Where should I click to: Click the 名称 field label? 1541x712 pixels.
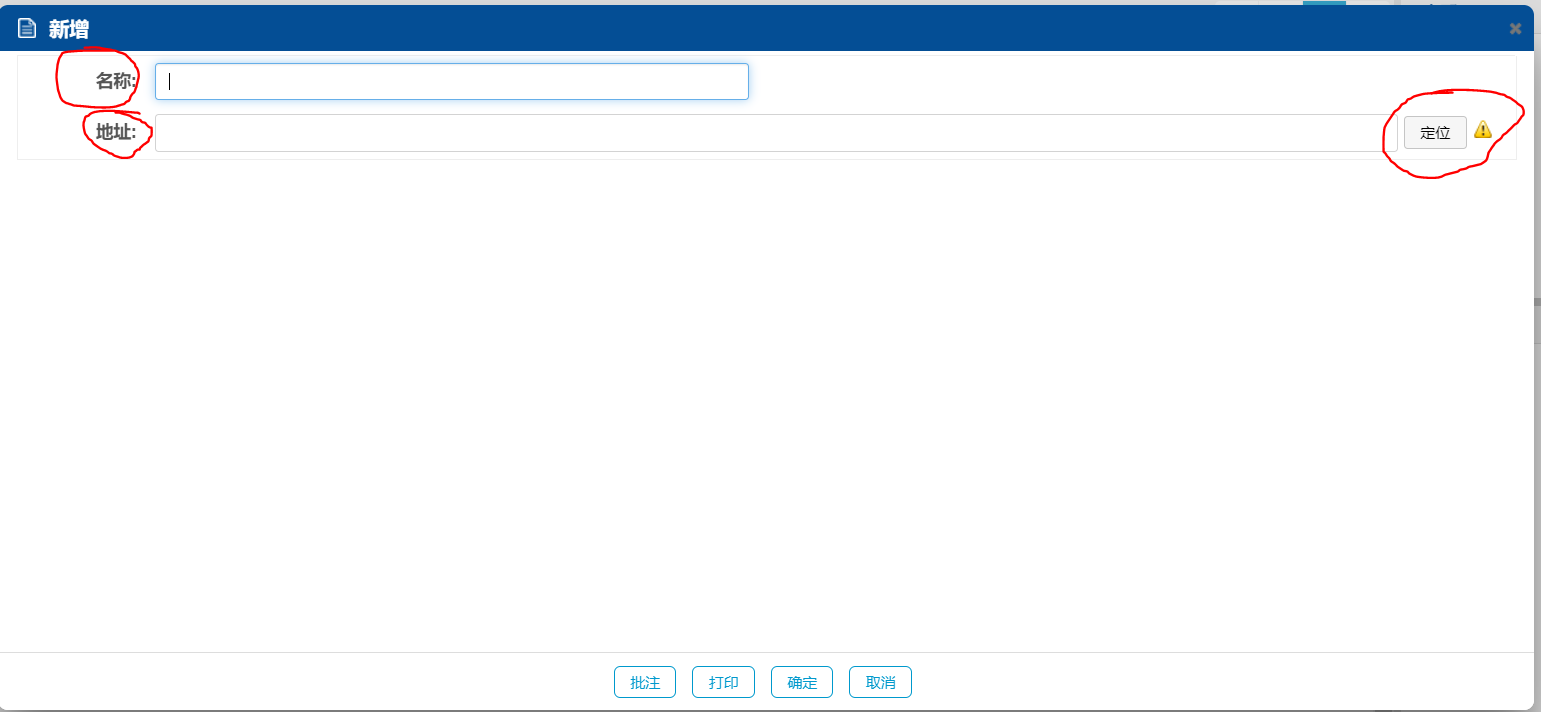(115, 82)
